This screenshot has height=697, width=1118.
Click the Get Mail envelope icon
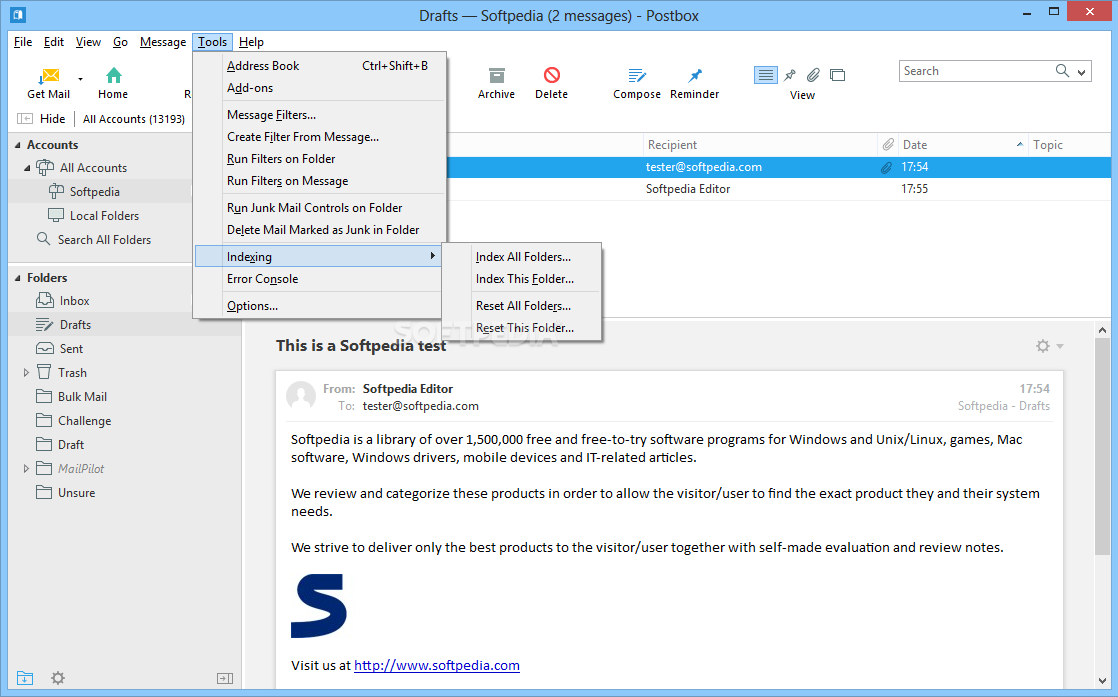point(50,75)
